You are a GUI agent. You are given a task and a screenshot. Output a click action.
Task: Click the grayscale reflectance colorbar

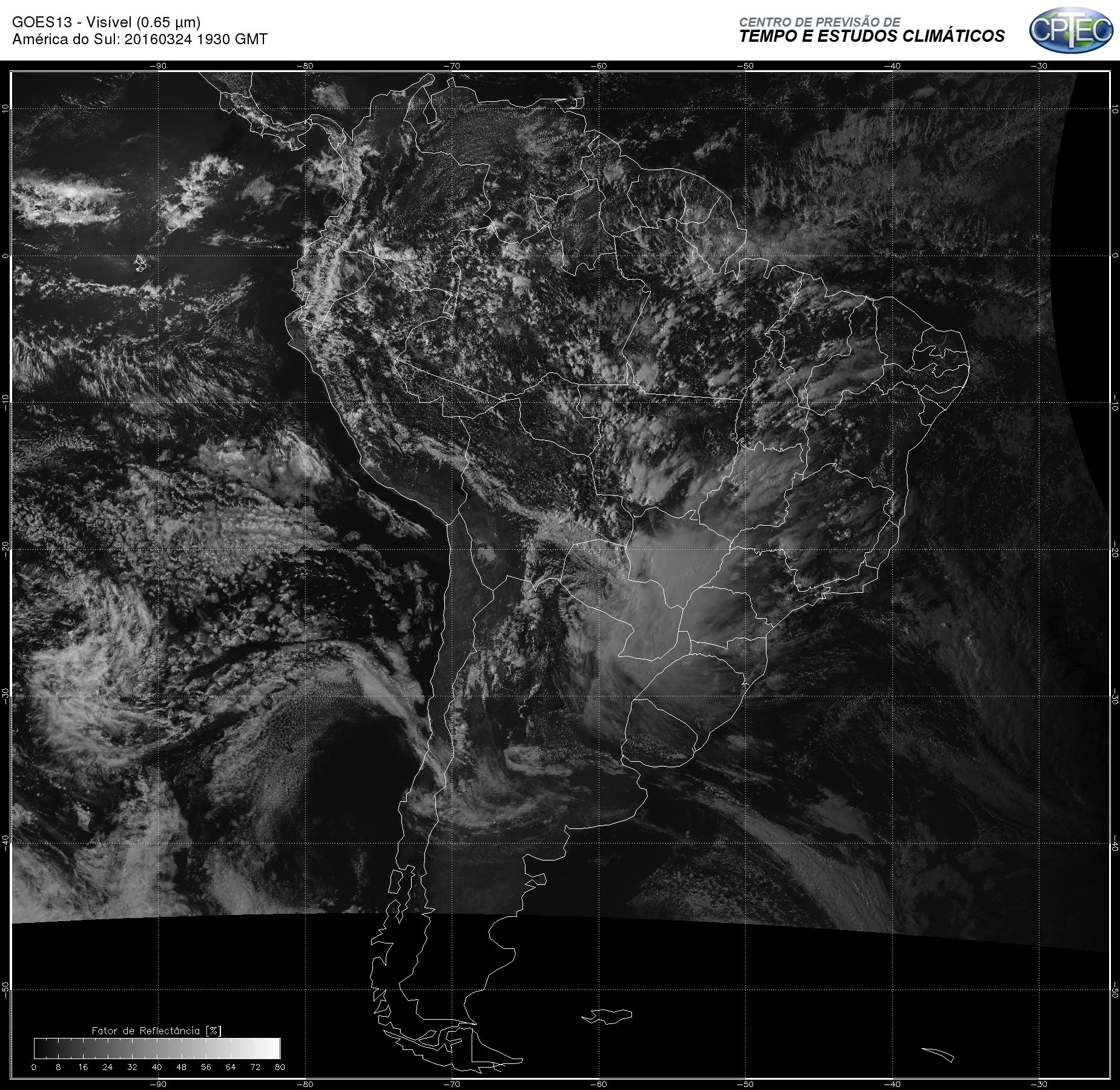(x=157, y=1048)
